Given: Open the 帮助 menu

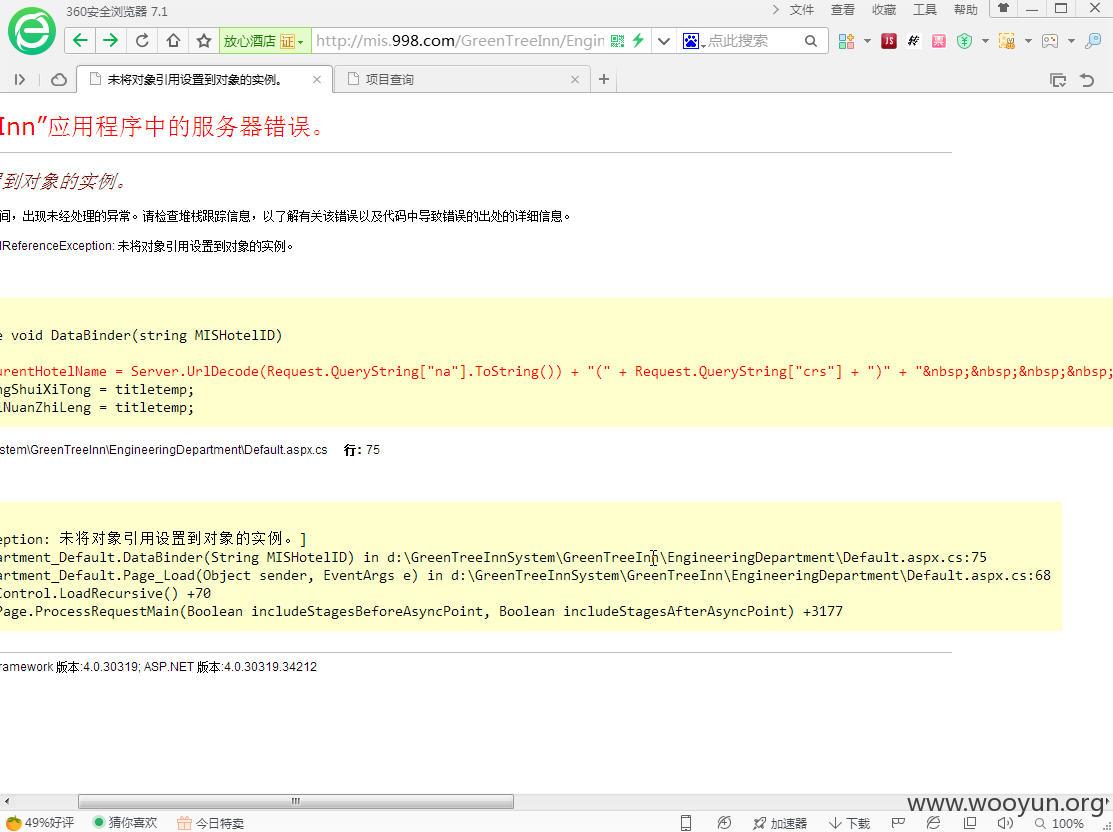Looking at the screenshot, I should [965, 10].
